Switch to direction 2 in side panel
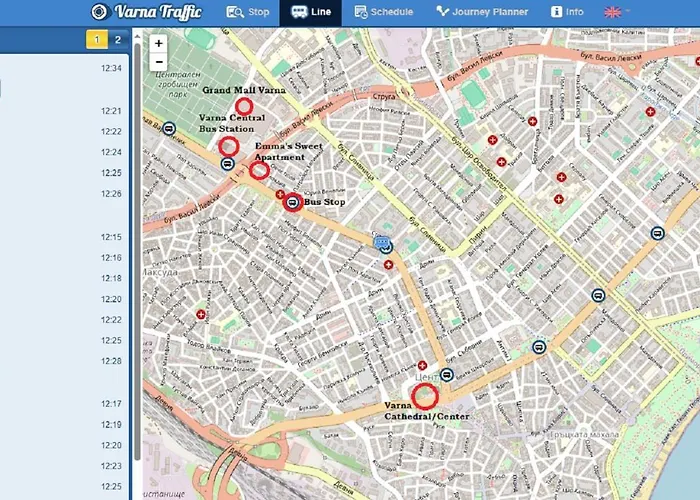Screen dimensions: 700x500 118,40
